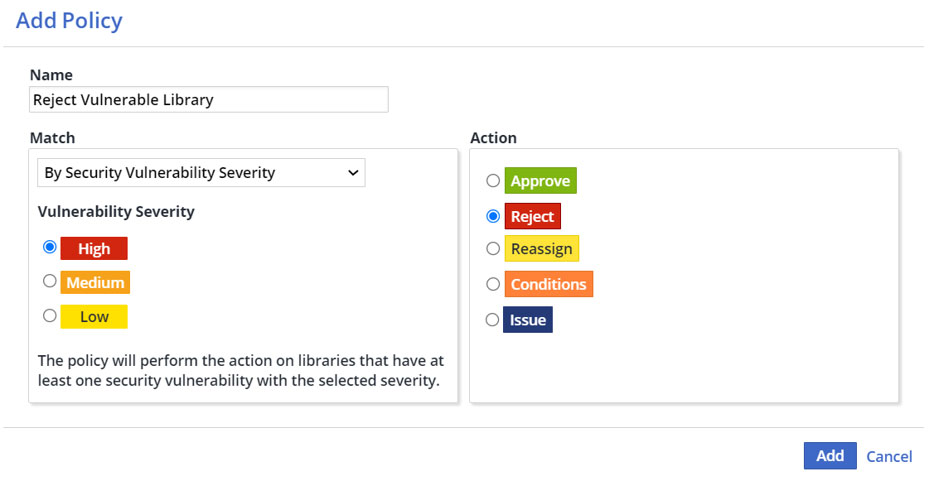The width and height of the screenshot is (929, 481).
Task: Select the Medium severity radio button
Action: coord(50,281)
